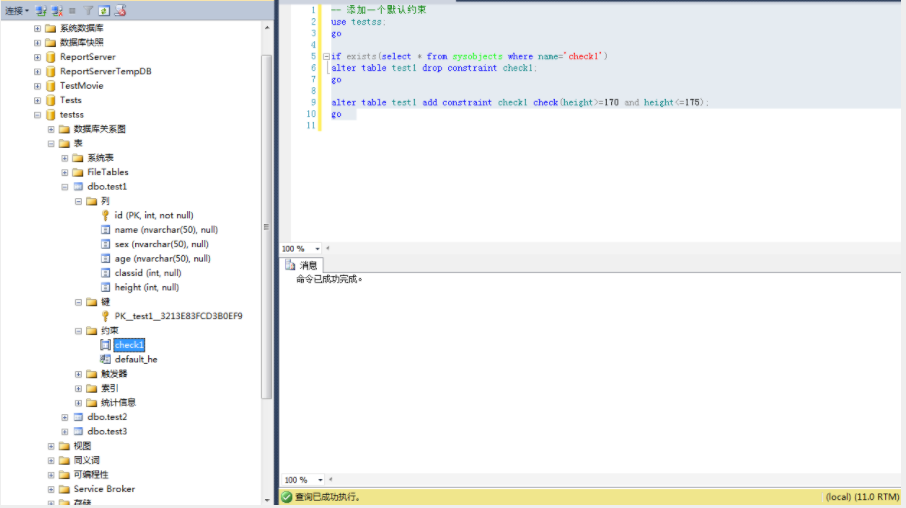Expand the dbo.test2 table node

[65, 417]
